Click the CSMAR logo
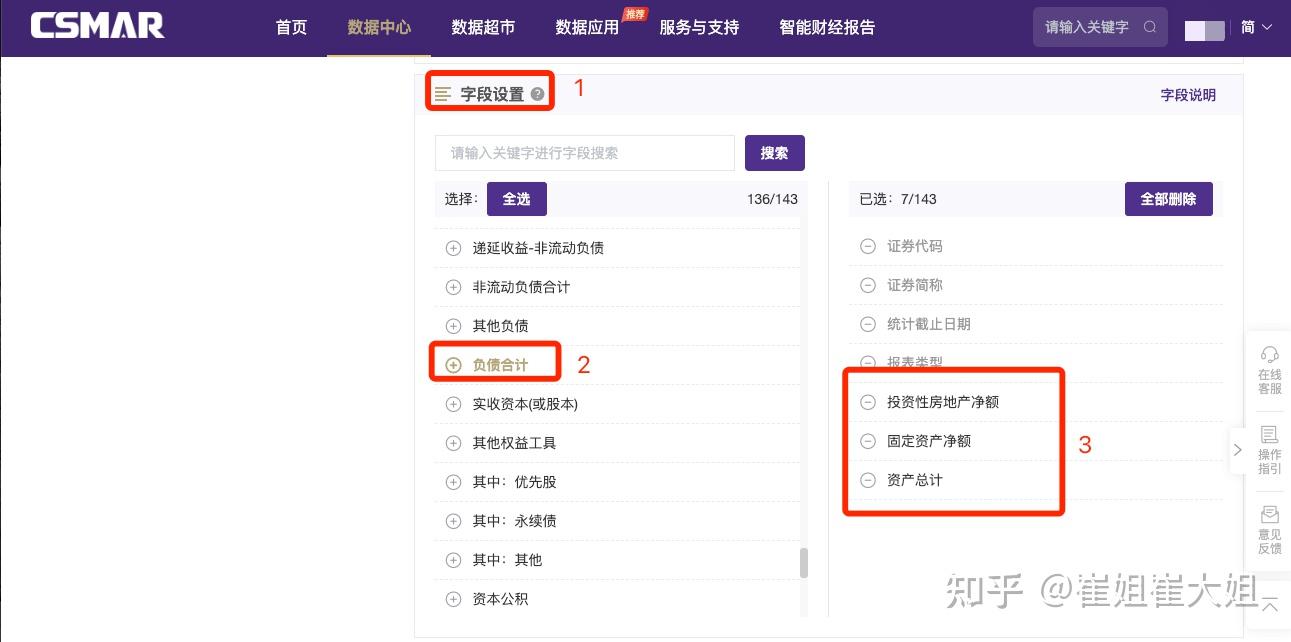1291x642 pixels. click(x=97, y=26)
